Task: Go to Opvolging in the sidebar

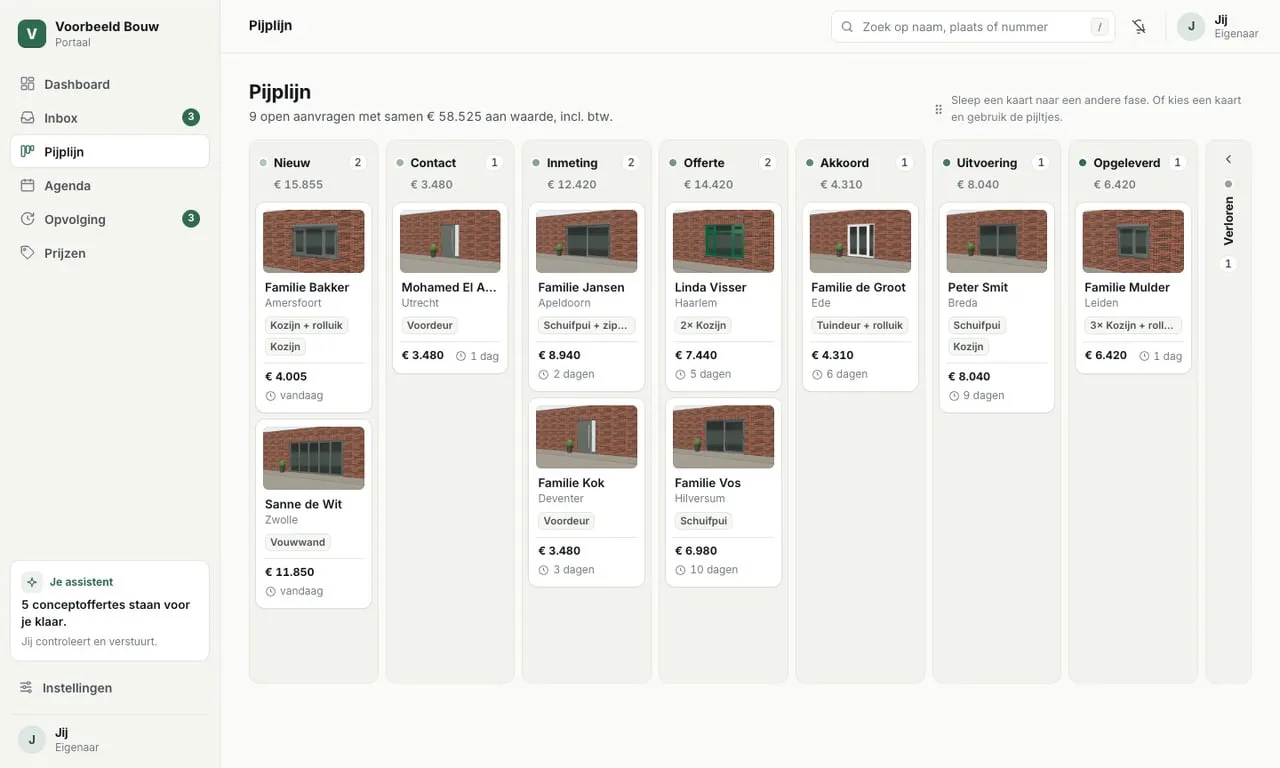Action: pyautogui.click(x=110, y=219)
